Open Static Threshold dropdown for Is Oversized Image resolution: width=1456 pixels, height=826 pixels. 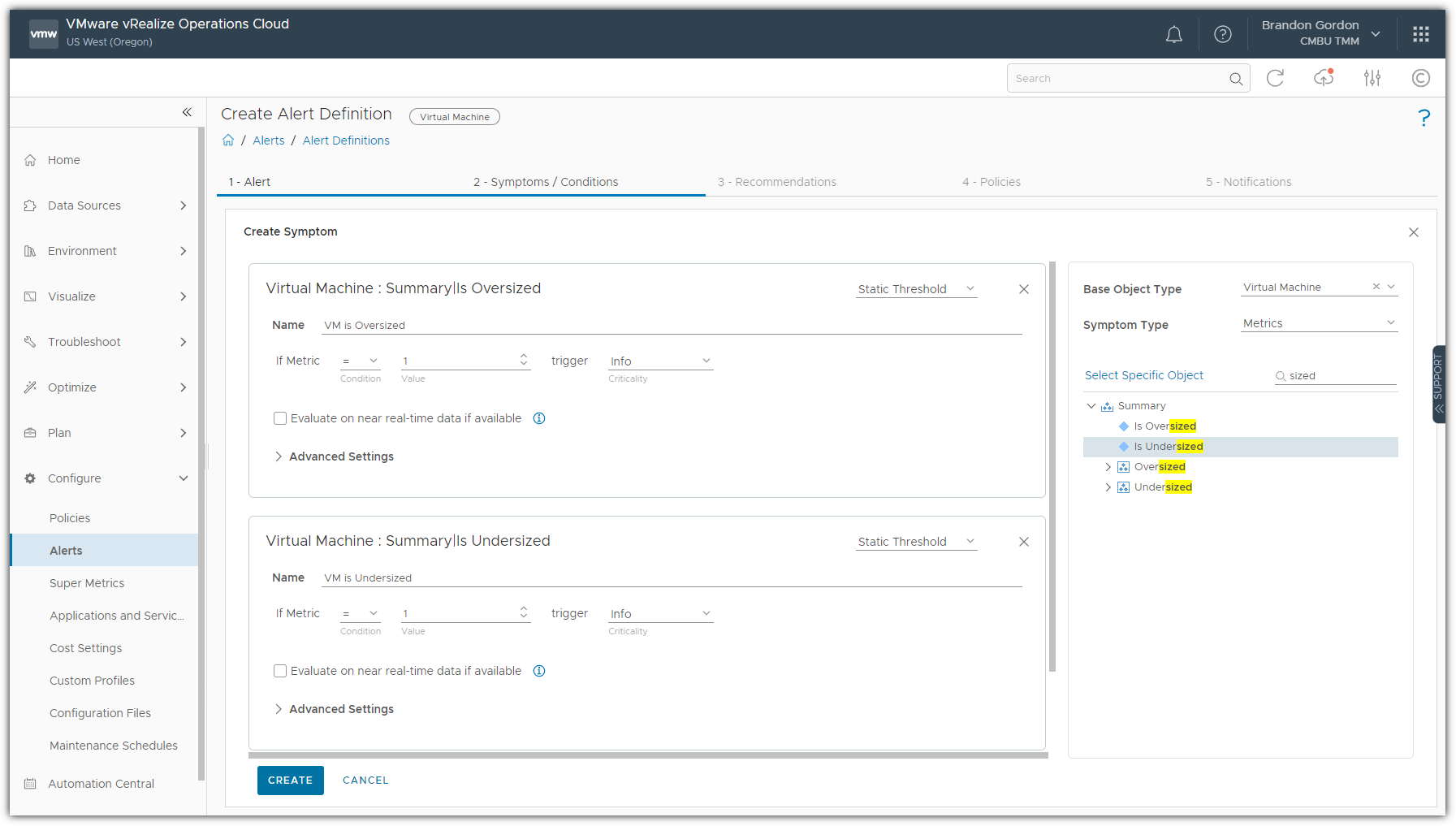[916, 289]
